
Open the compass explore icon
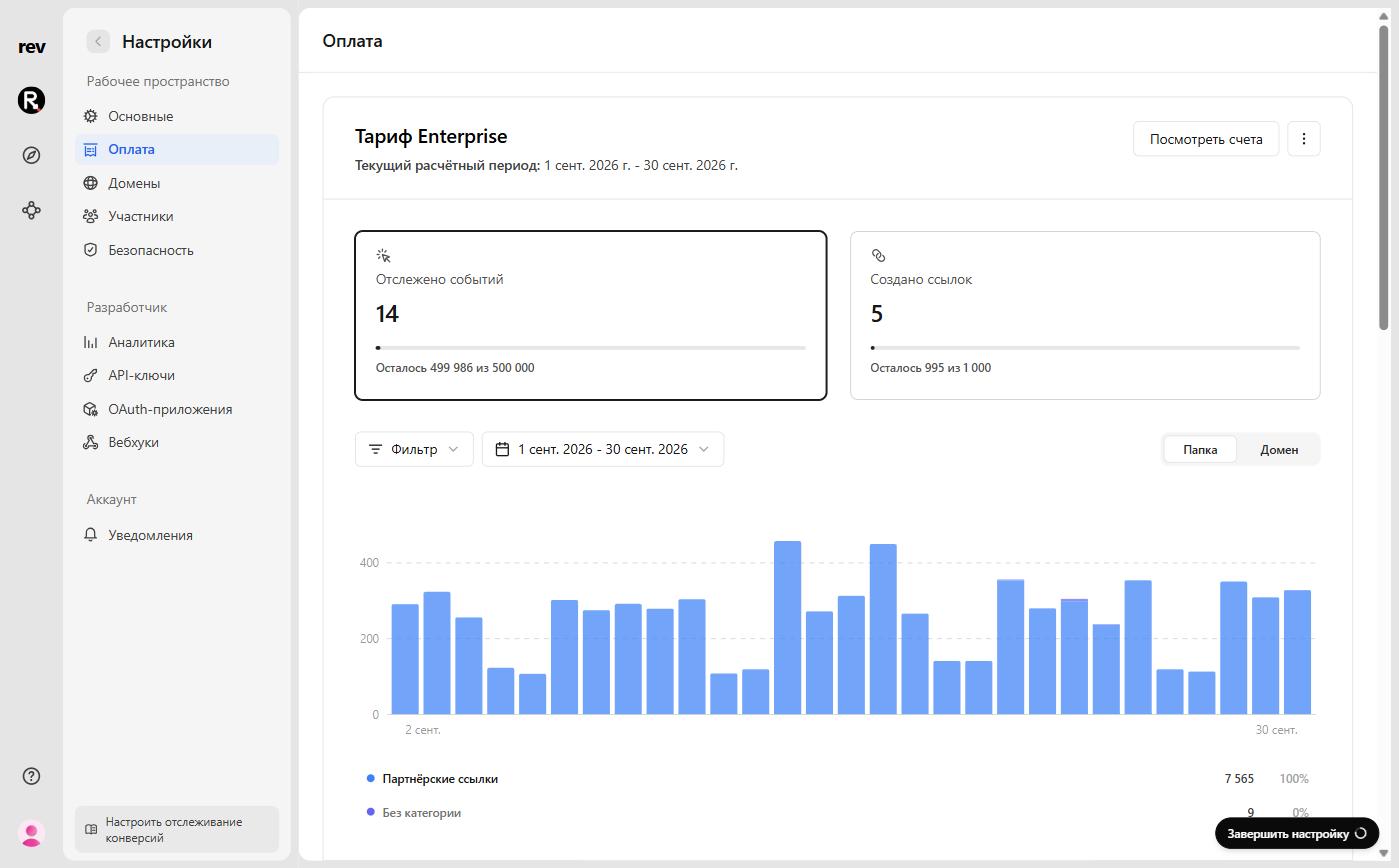coord(31,155)
